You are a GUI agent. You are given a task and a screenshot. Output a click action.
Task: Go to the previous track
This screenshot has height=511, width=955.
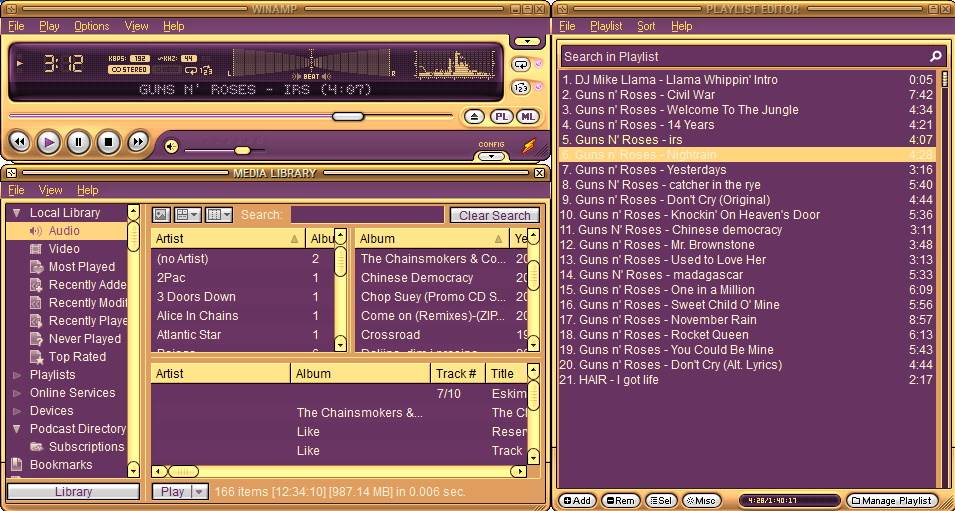(x=19, y=143)
